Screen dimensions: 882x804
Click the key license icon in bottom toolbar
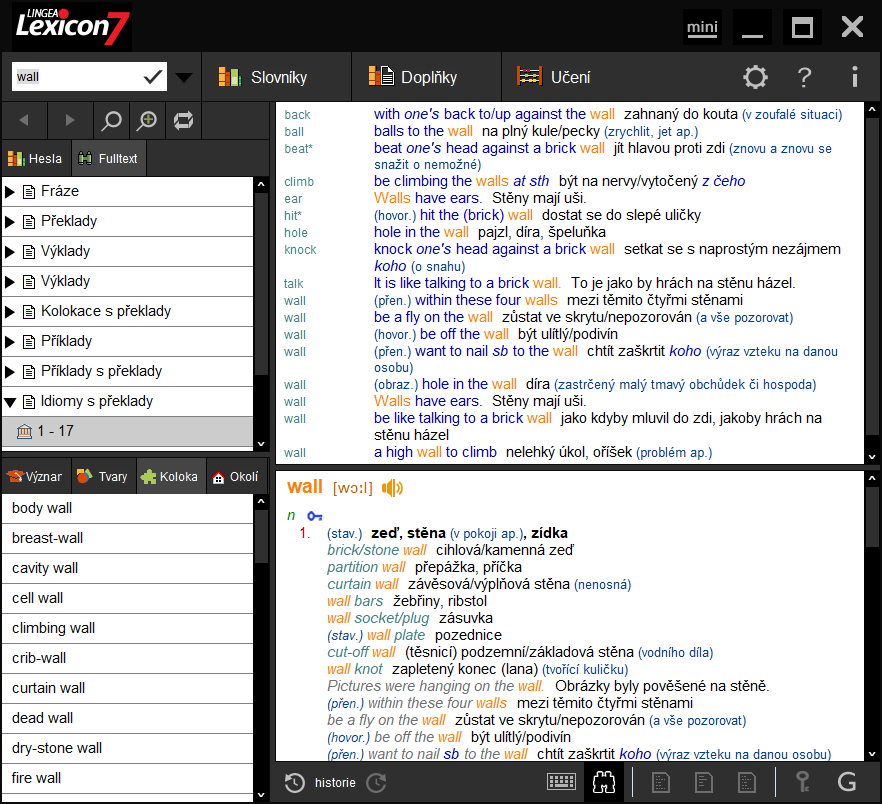click(x=801, y=782)
